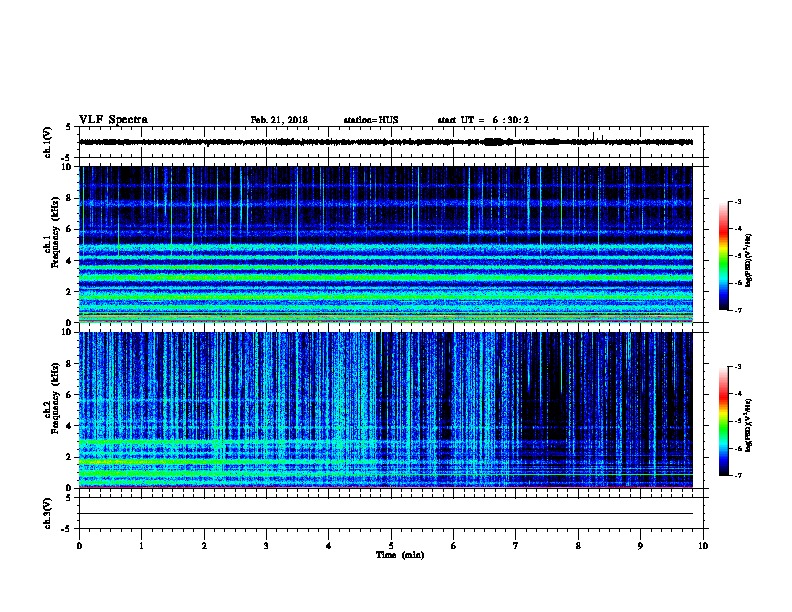Select the date text Feb. 21, 2018
The width and height of the screenshot is (792, 612).
(x=279, y=120)
